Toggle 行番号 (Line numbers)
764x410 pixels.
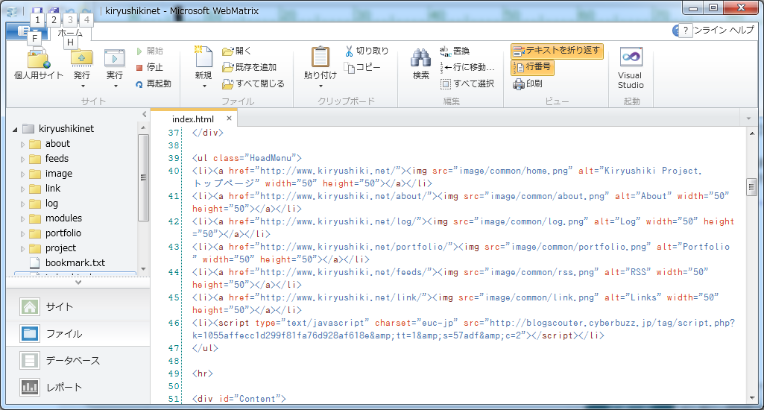[x=533, y=67]
